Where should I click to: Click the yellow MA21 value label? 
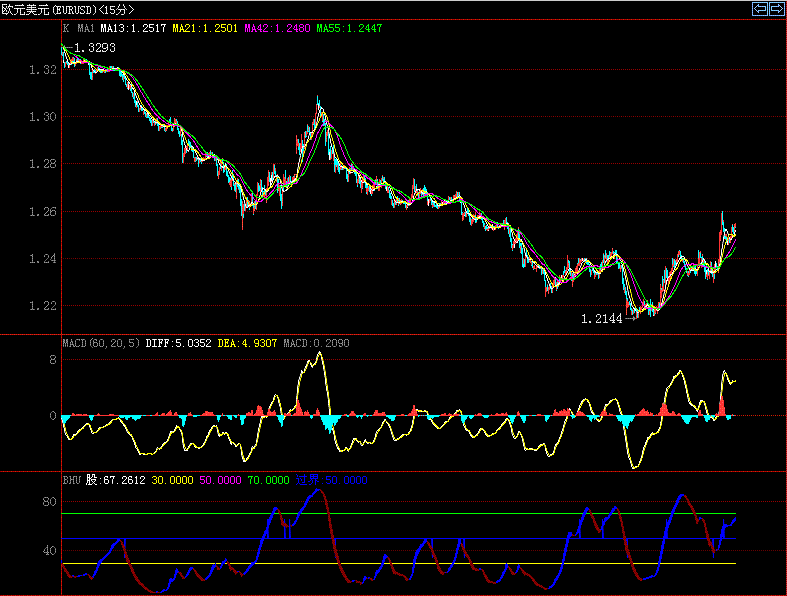[x=205, y=29]
